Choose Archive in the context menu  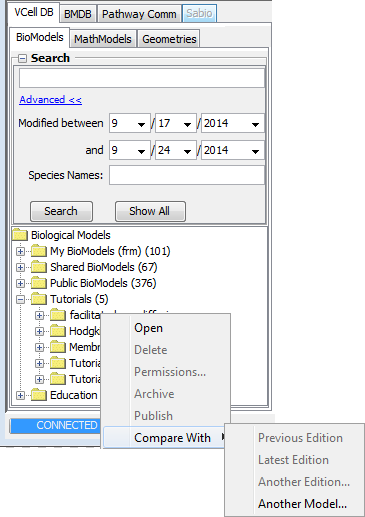[x=166, y=394]
